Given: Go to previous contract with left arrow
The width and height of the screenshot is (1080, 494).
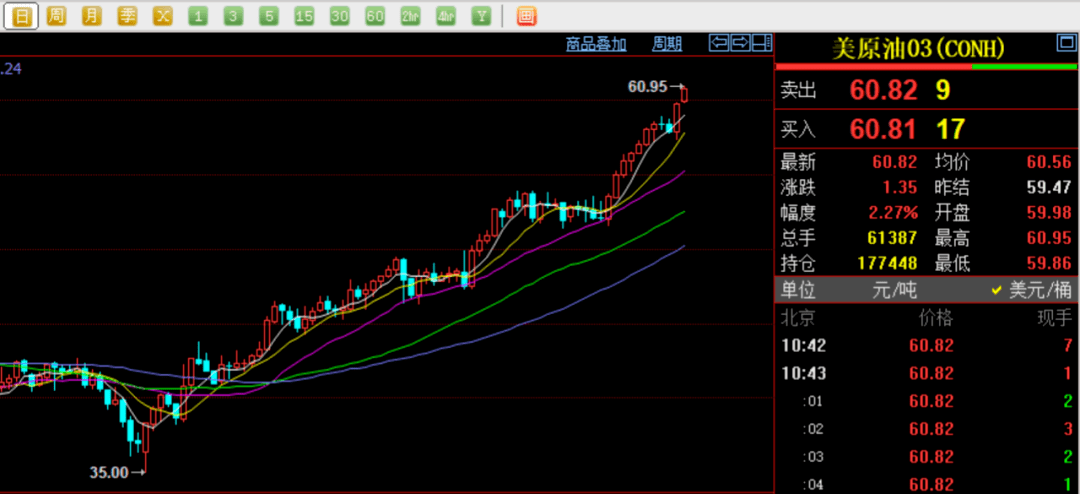Looking at the screenshot, I should pos(718,44).
